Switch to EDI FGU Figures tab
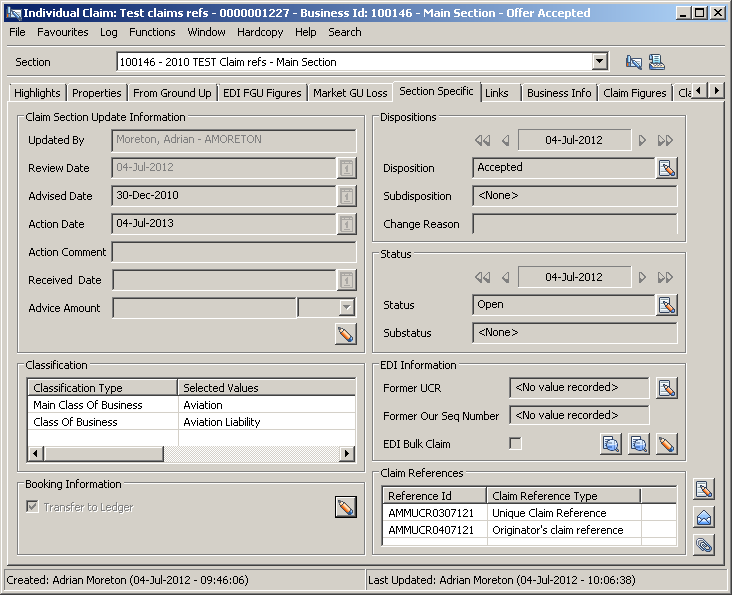This screenshot has width=732, height=595. click(262, 93)
